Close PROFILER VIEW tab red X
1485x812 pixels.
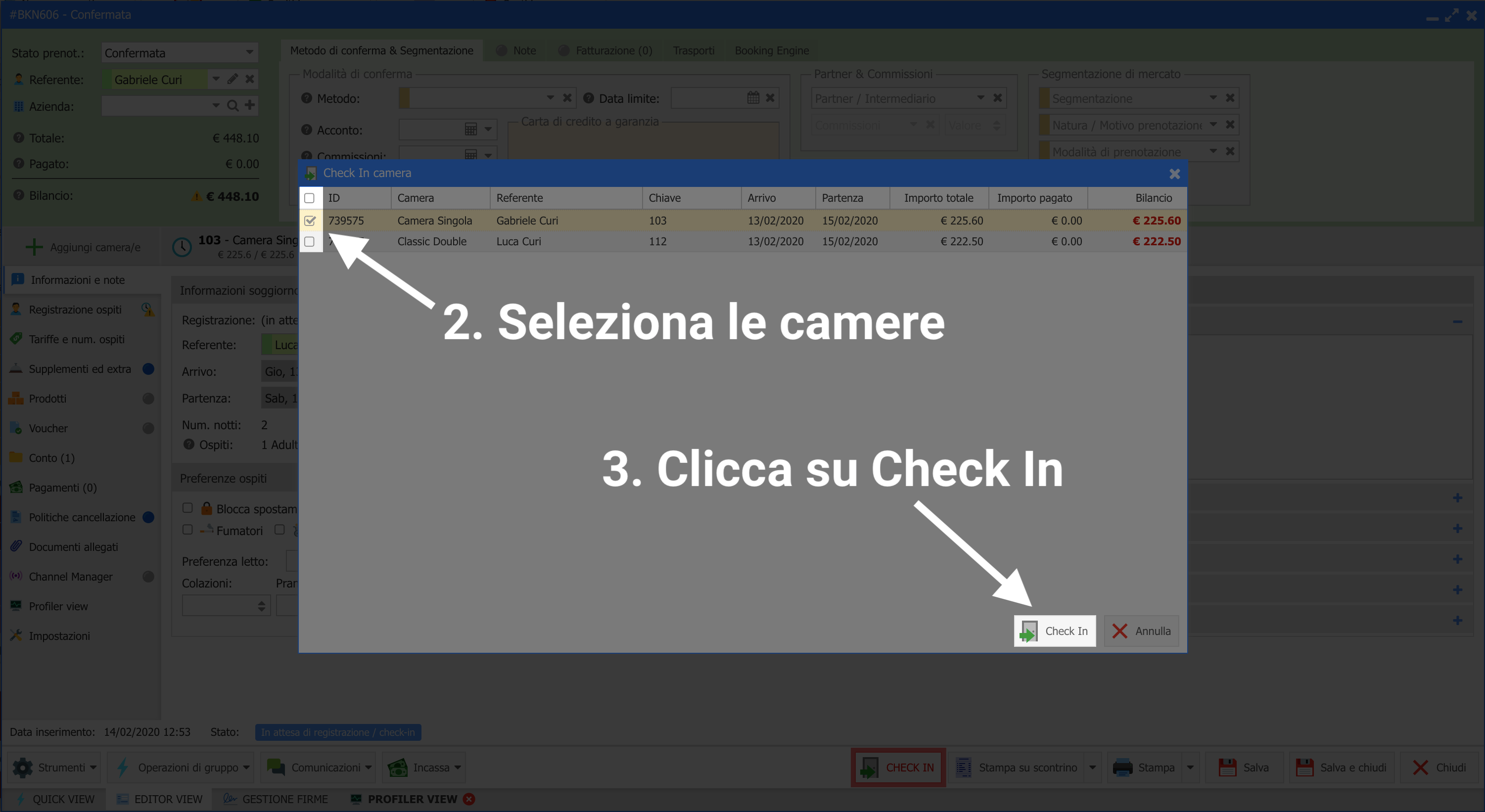click(469, 799)
